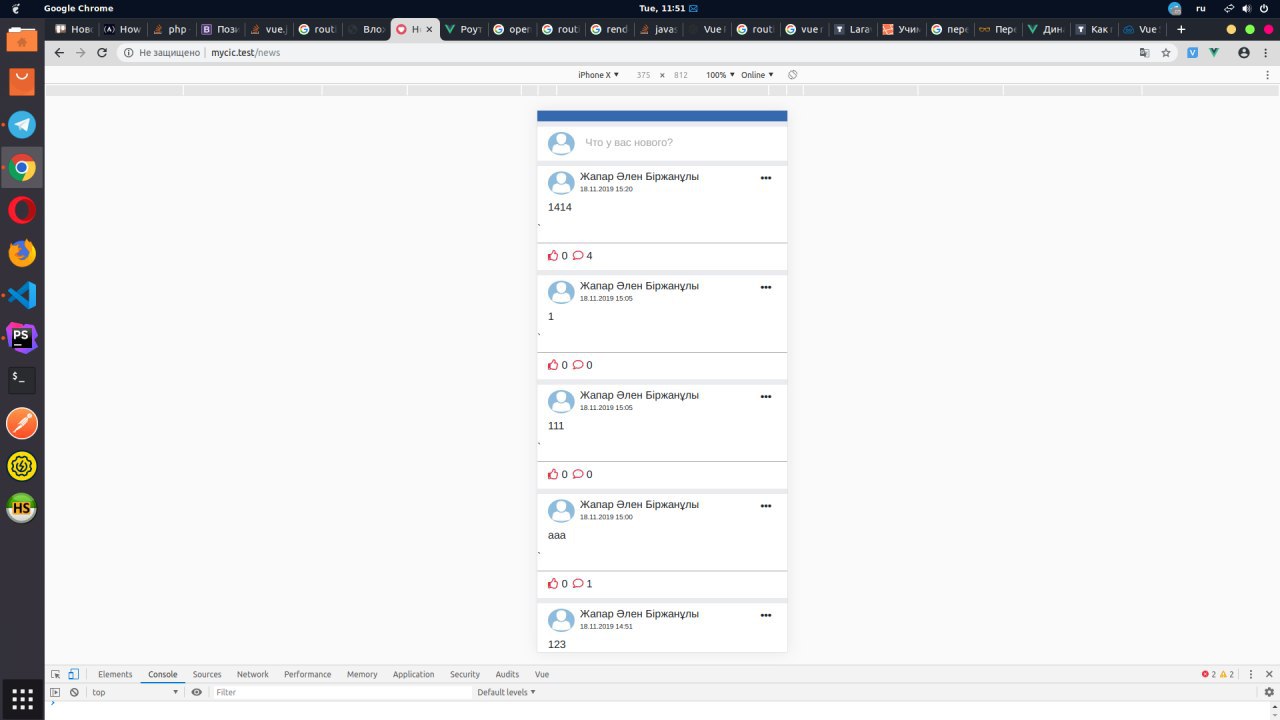Rotate the device viewport orientation
The image size is (1280, 720).
792,75
